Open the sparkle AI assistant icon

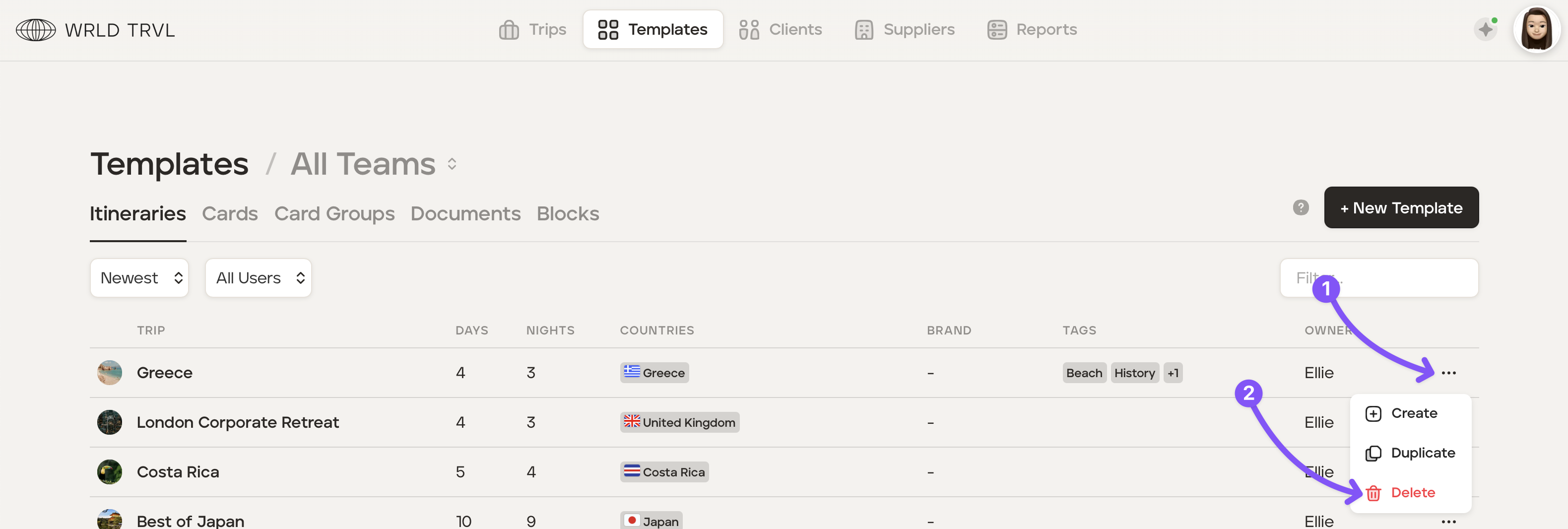[x=1485, y=29]
